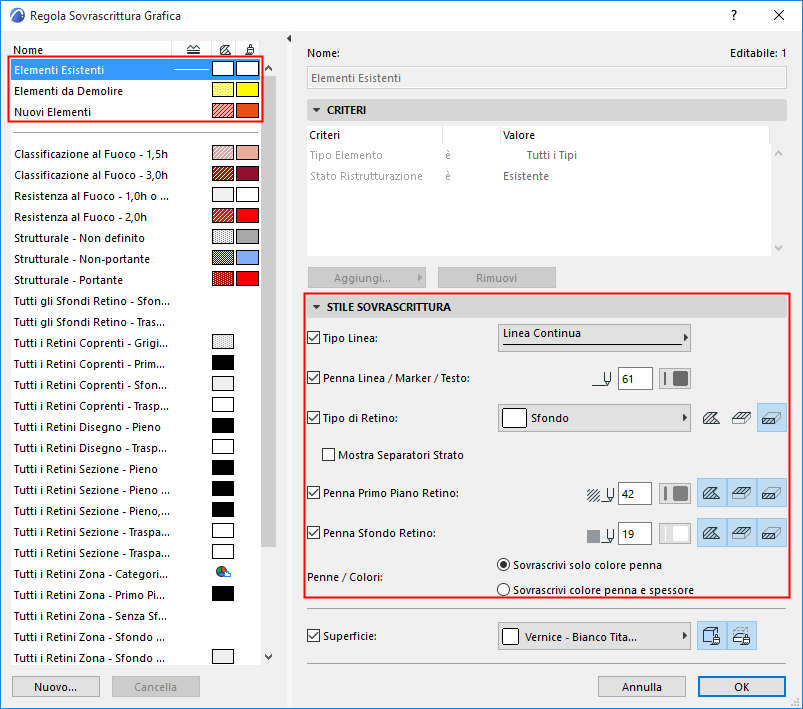Uncheck Penna Sfondo Retino checkbox
This screenshot has width=803, height=709.
coord(313,532)
